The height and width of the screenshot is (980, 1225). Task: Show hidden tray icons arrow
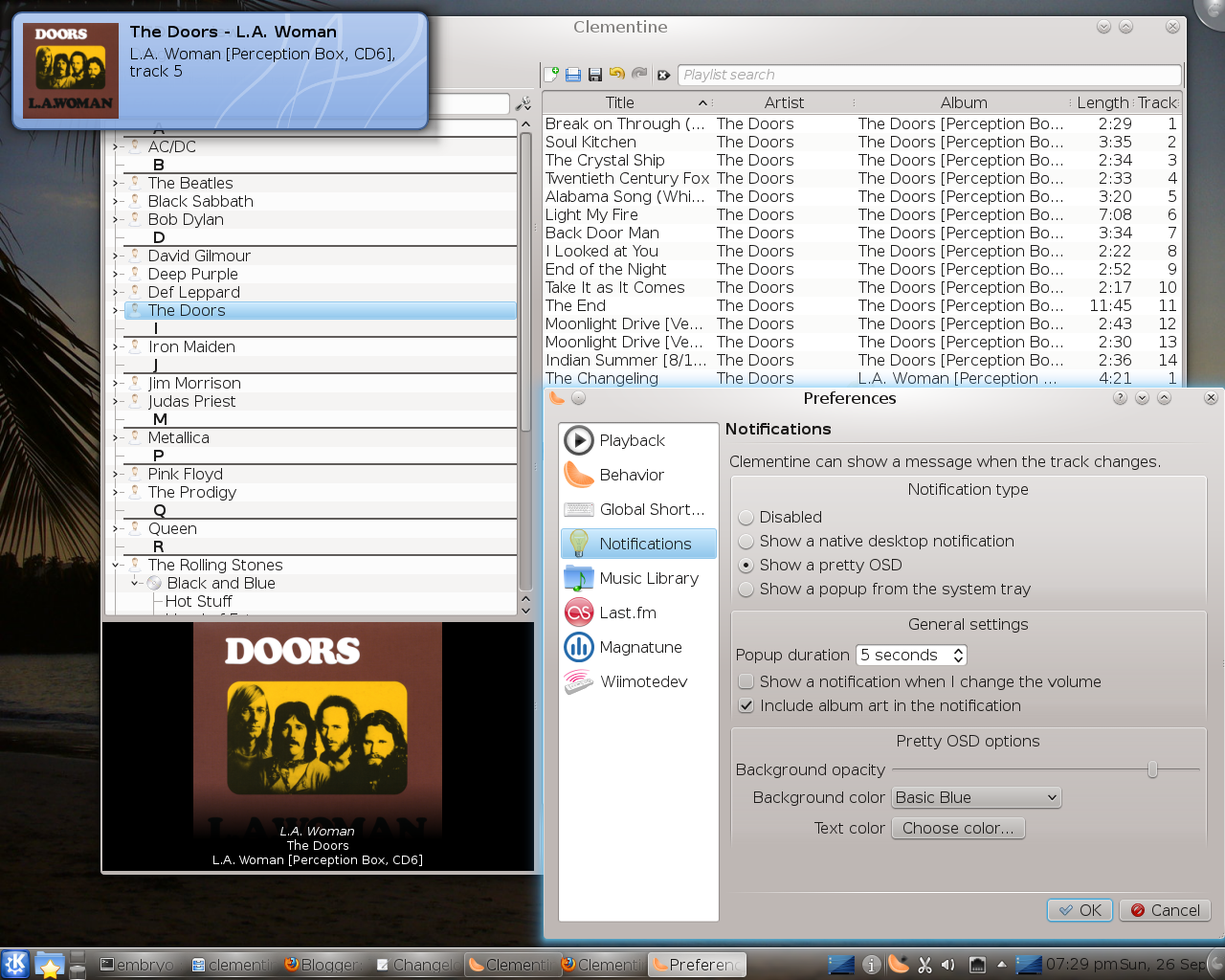[1002, 964]
